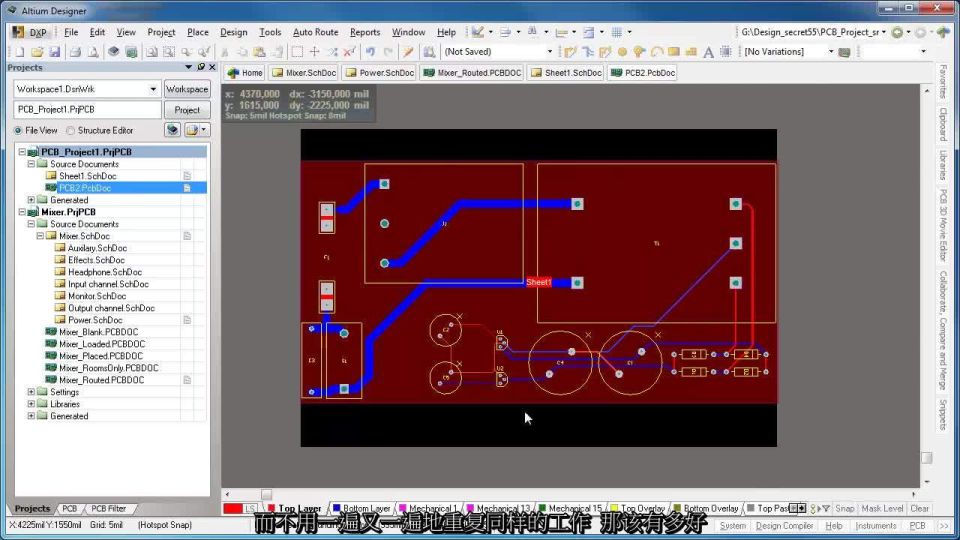960x540 pixels.
Task: Expand the Settings folder in Mixer project
Action: click(31, 392)
